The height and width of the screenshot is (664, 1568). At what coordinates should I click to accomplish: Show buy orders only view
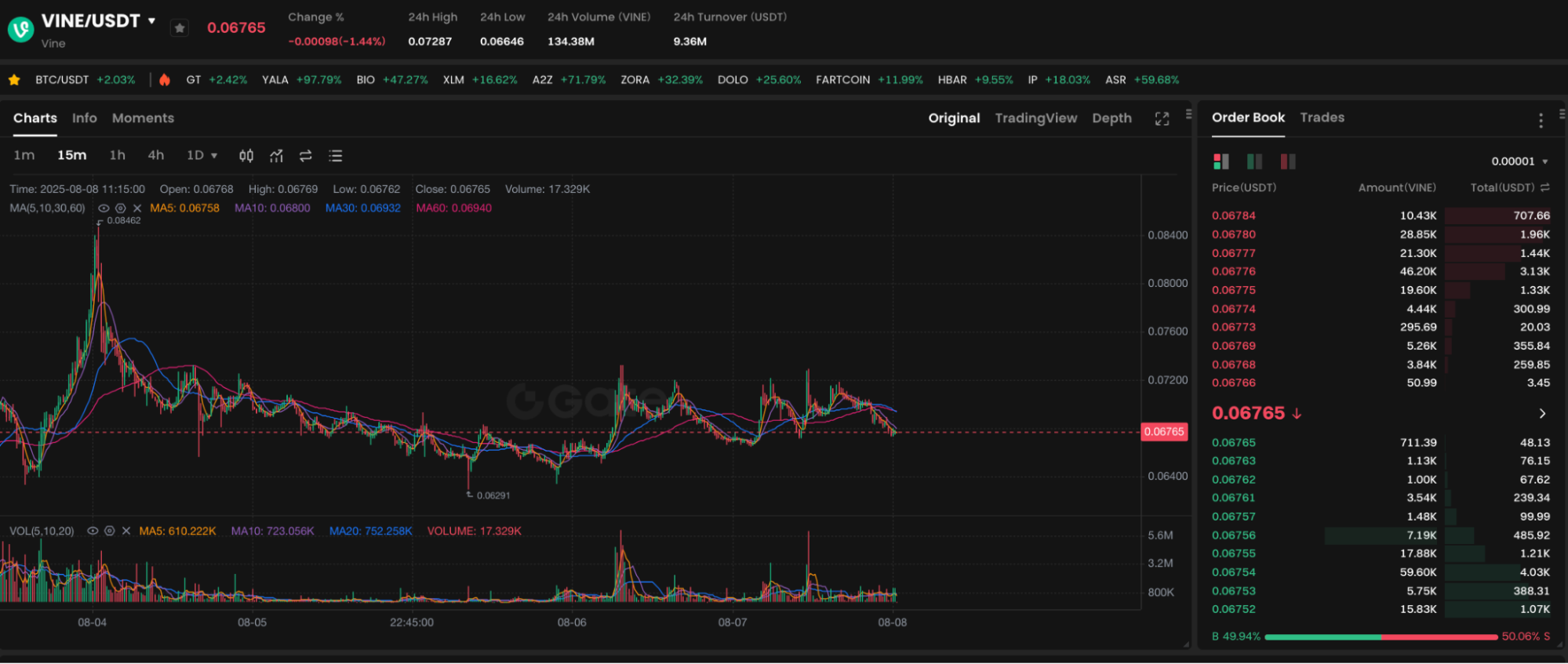[1255, 161]
